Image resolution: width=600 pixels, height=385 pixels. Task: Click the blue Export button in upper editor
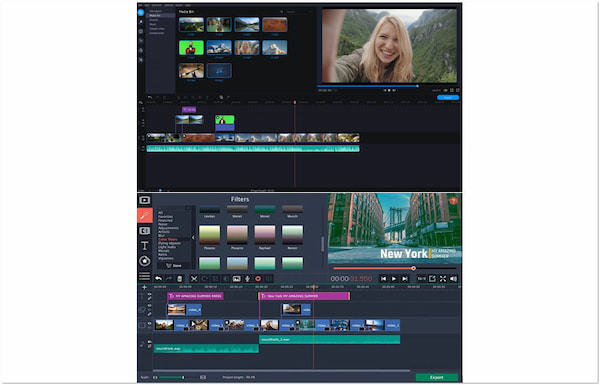tap(448, 98)
